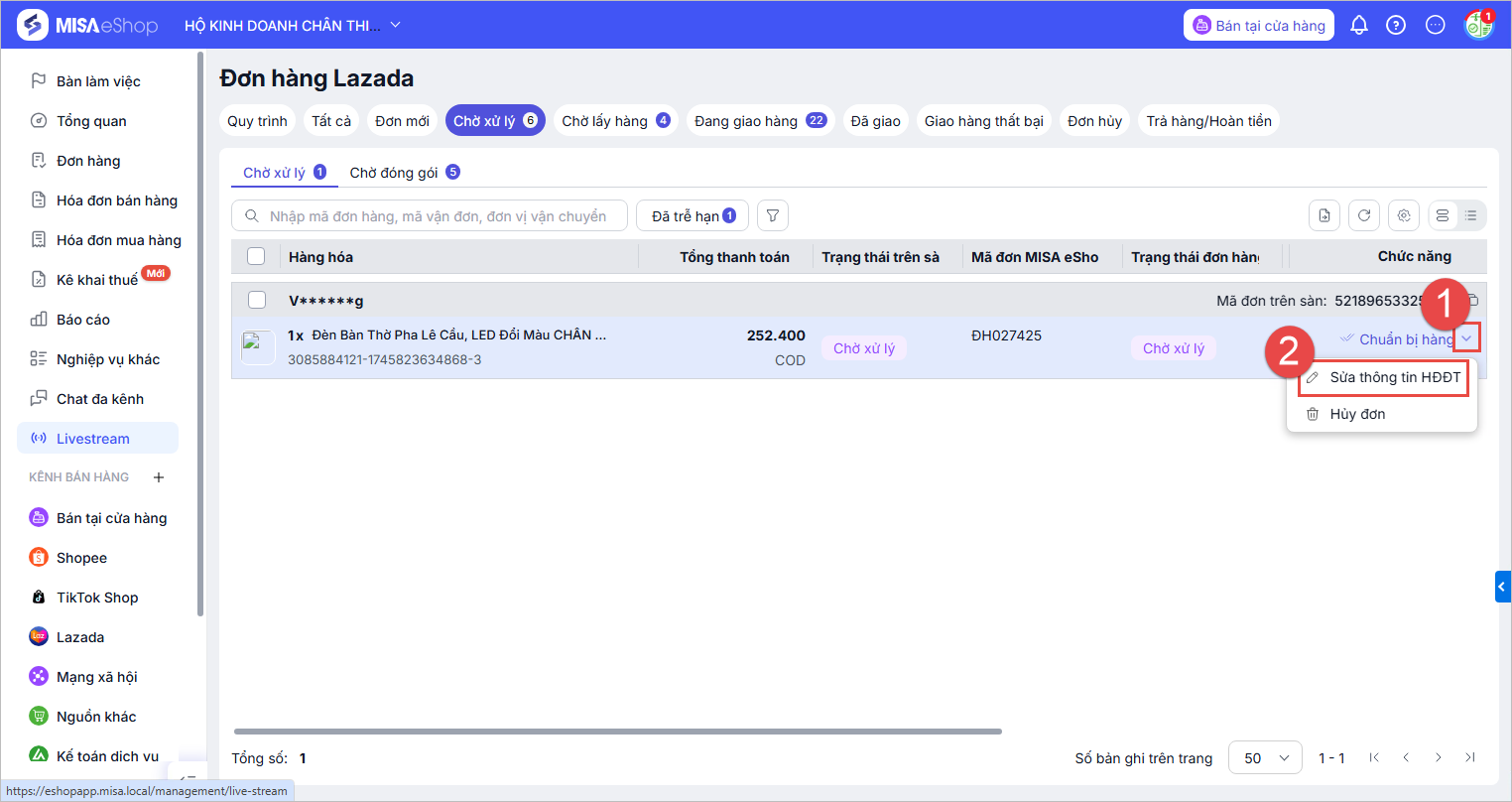Open the Chờ lấy hàng tab

616,121
